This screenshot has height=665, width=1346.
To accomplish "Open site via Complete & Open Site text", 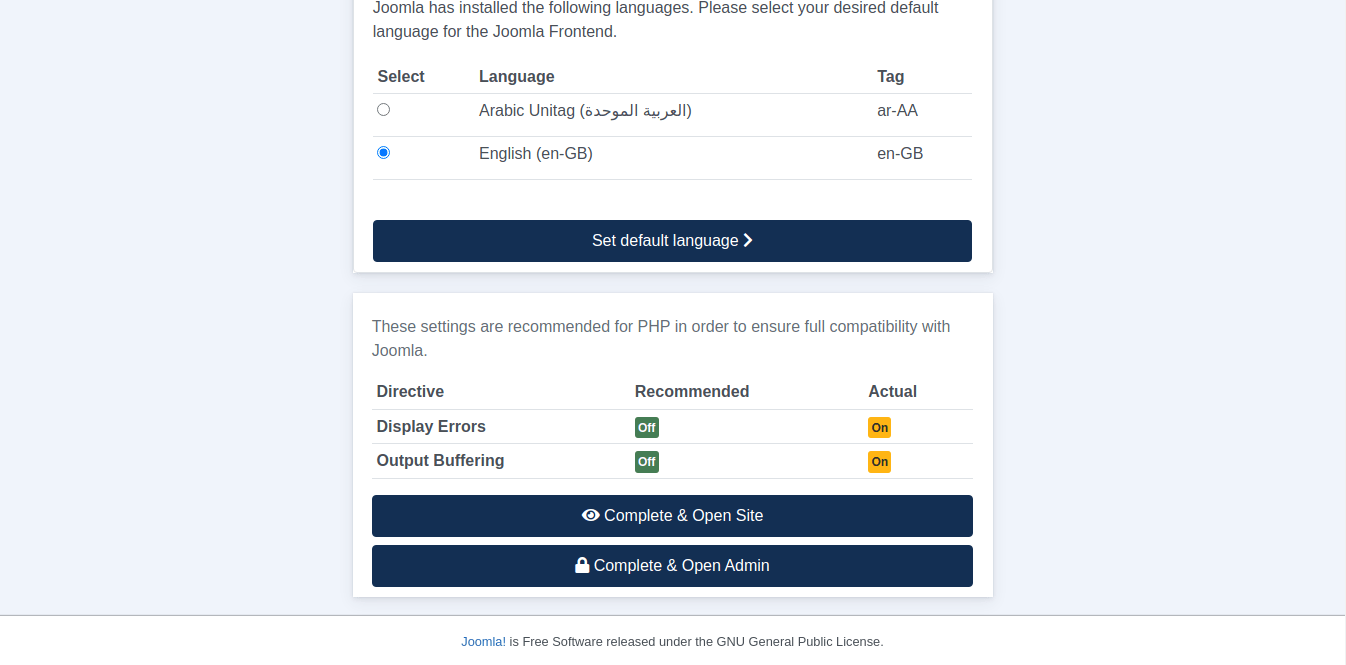I will pos(683,516).
